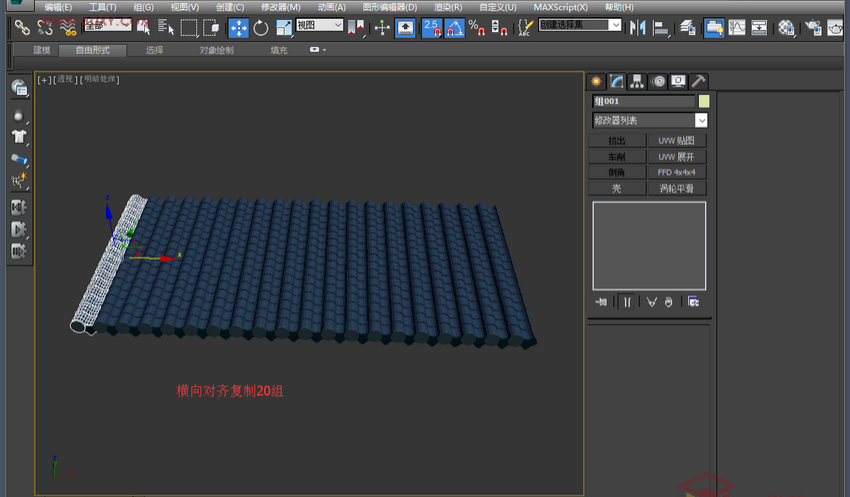Screen dimensions: 850x497
Task: Open the Motion command panel tab
Action: 658,81
